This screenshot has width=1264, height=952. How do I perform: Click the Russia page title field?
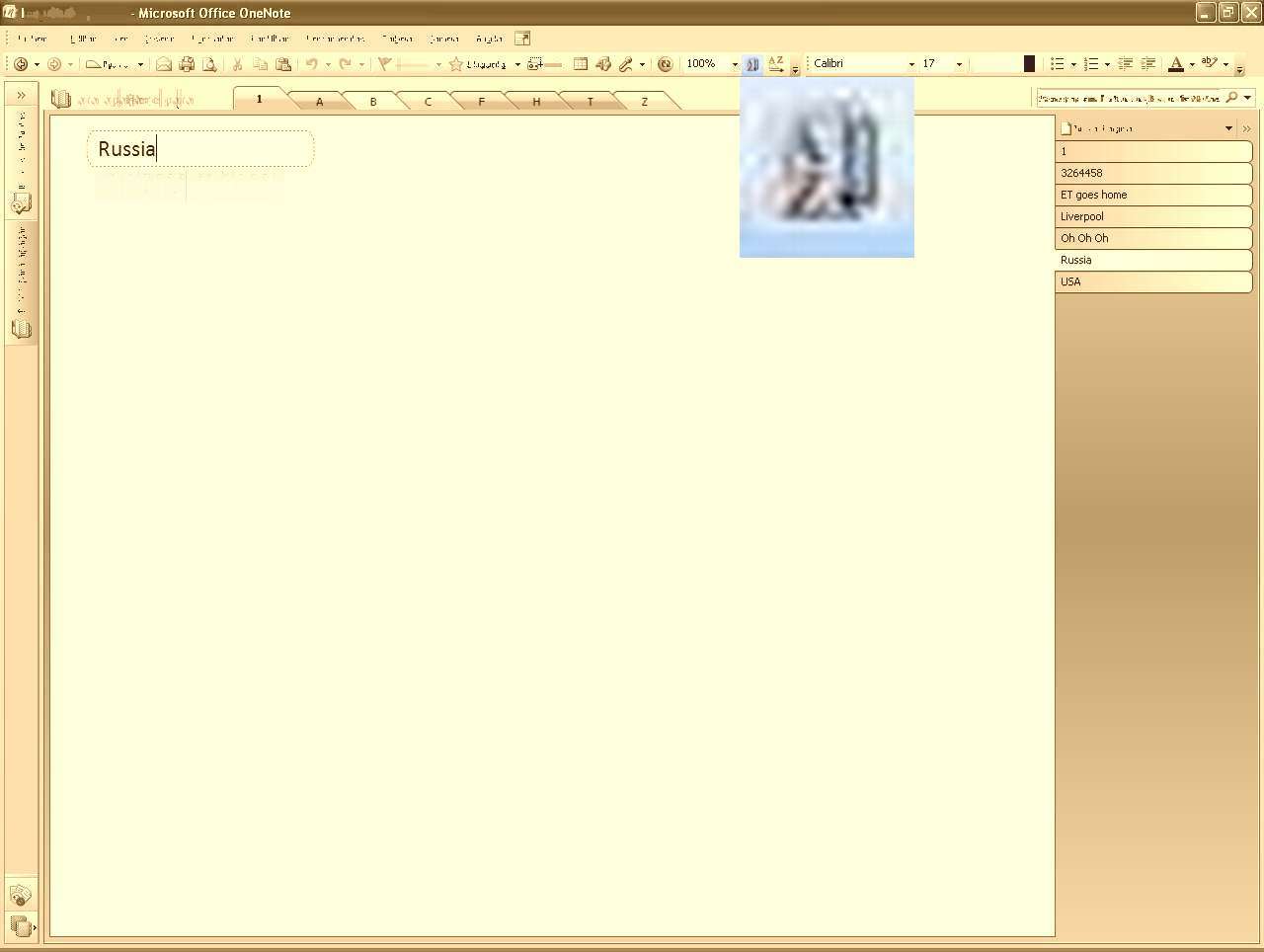pyautogui.click(x=200, y=149)
